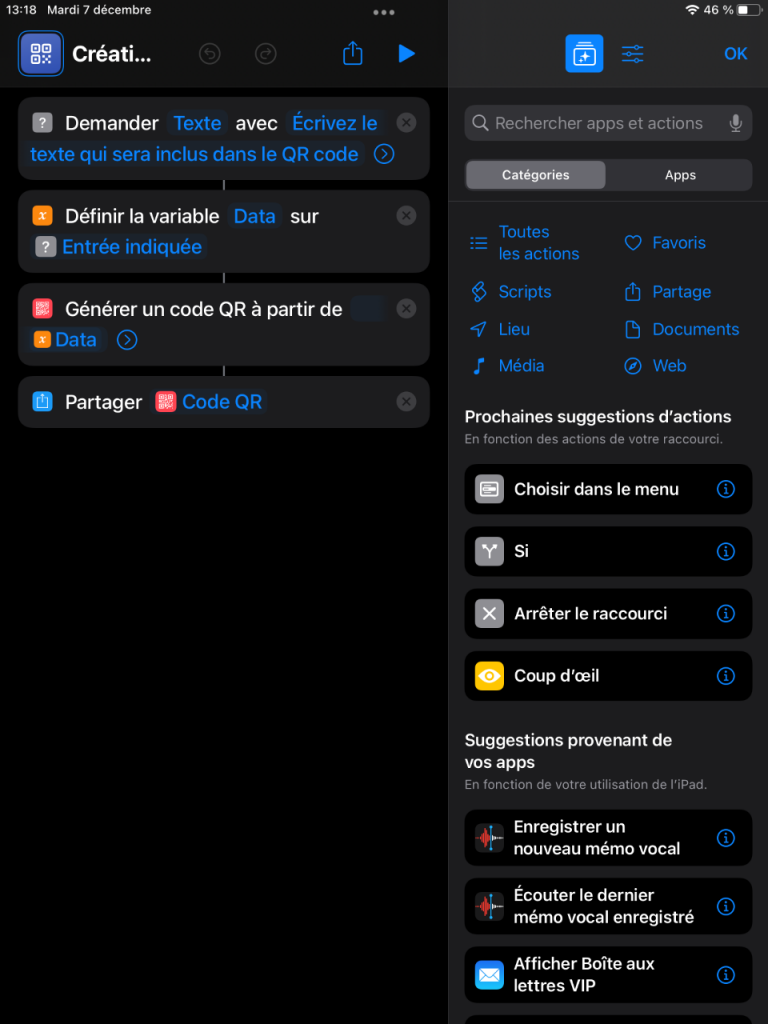
Task: Add the Arrêter le raccourci action
Action: pyautogui.click(x=608, y=614)
